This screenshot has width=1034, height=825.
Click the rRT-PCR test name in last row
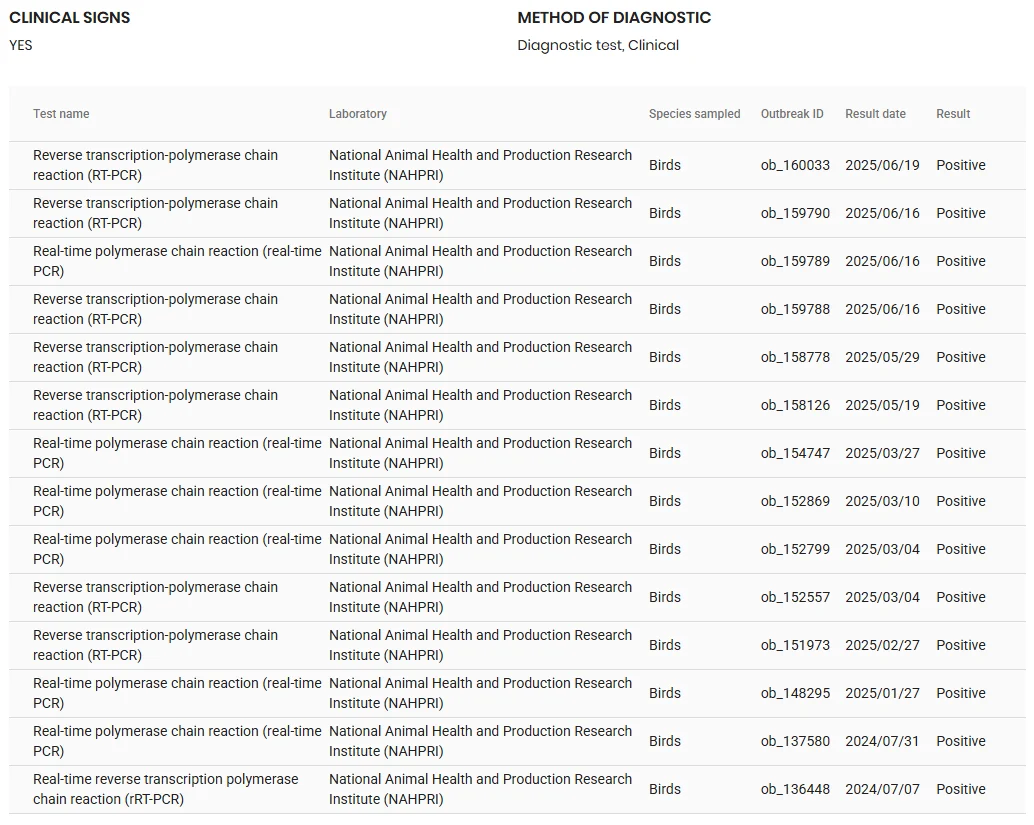pos(166,789)
